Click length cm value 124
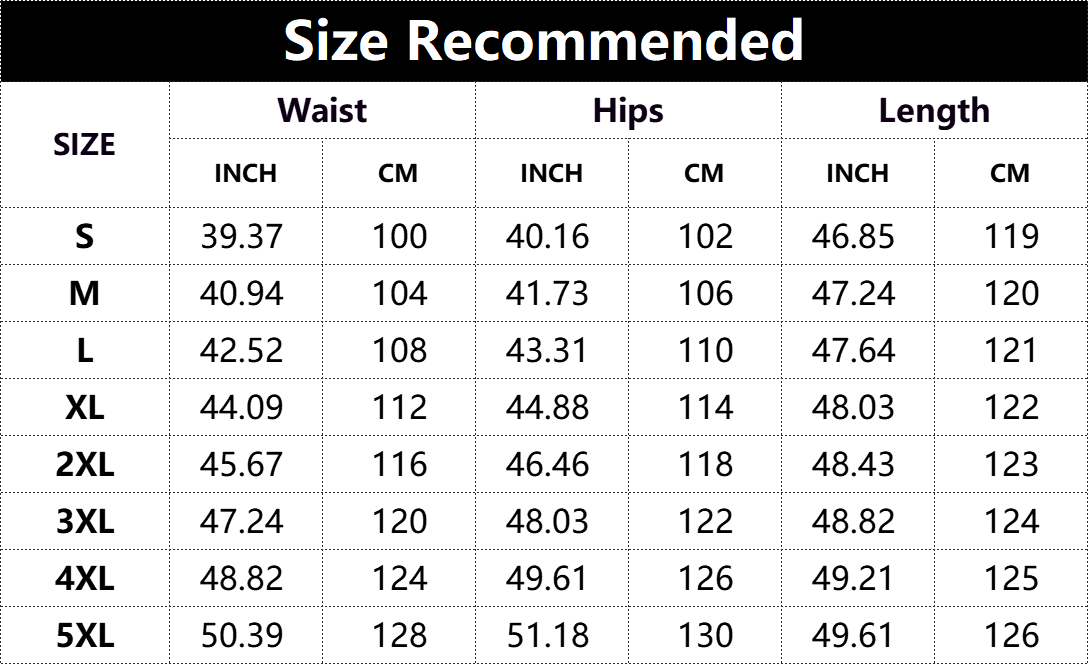Image resolution: width=1088 pixels, height=664 pixels. (x=1012, y=522)
